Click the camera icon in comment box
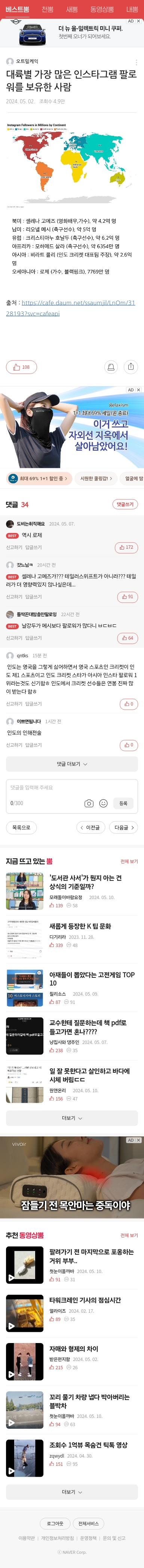Viewport: 144px width, 1568px height. tap(89, 804)
